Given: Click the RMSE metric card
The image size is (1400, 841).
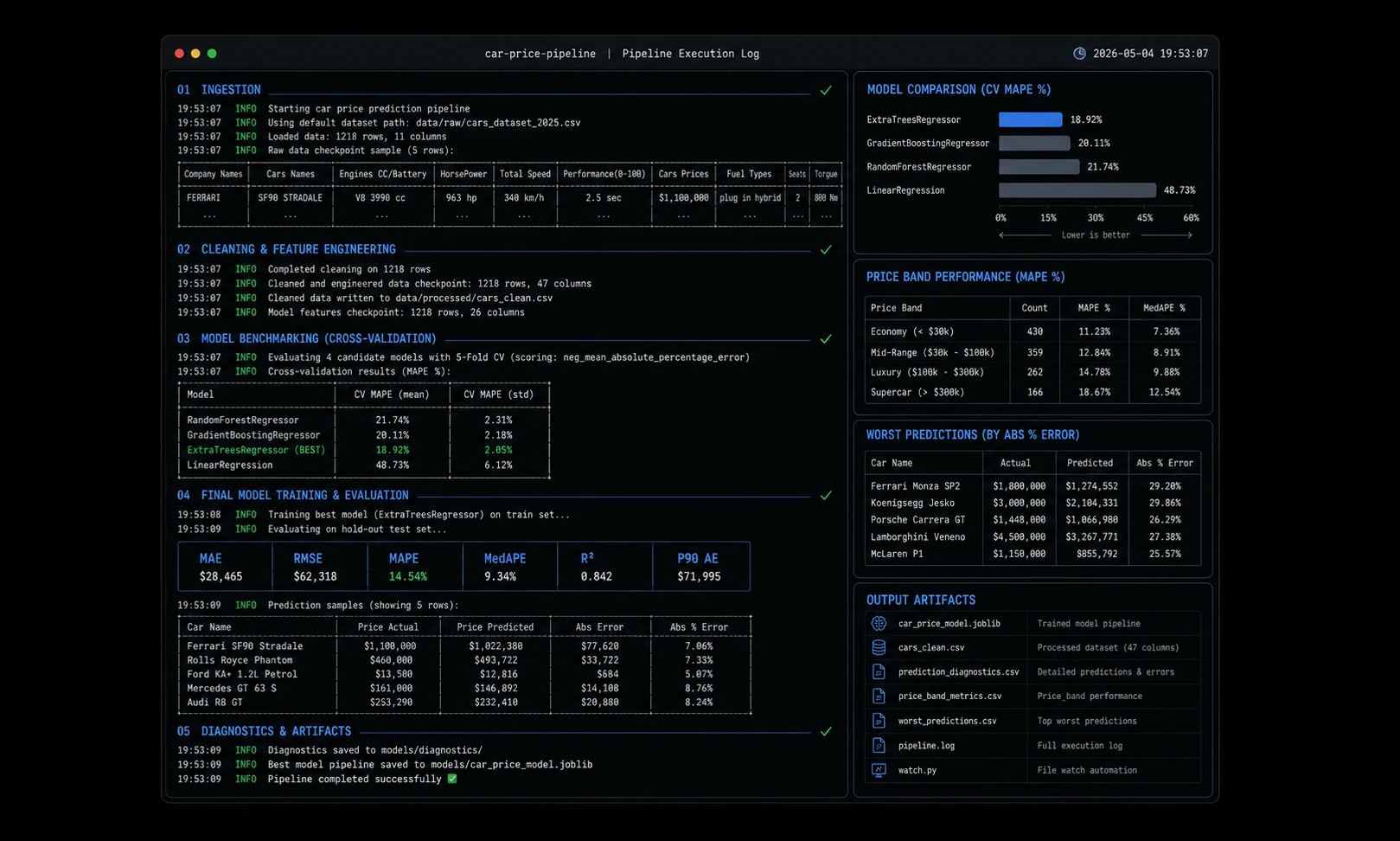Looking at the screenshot, I should (319, 567).
